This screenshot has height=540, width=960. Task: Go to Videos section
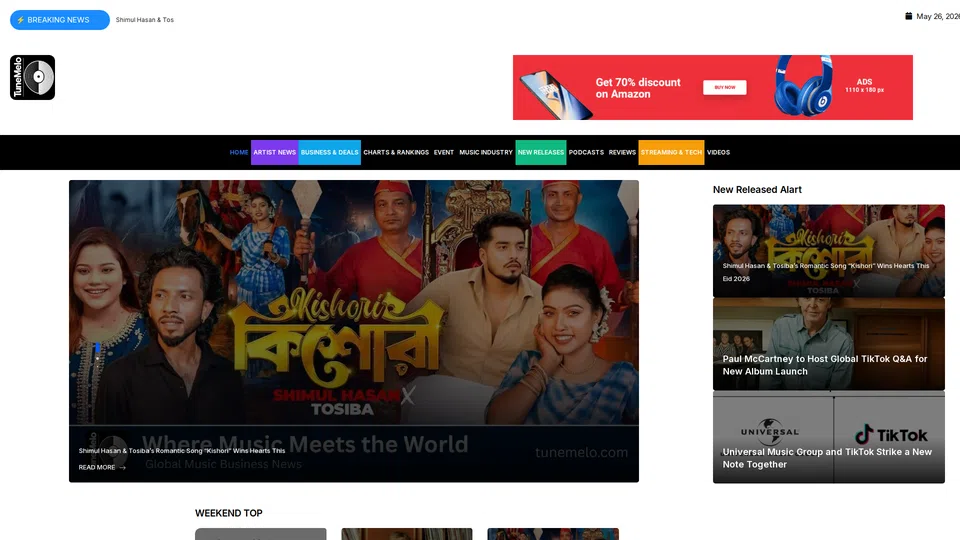(718, 152)
